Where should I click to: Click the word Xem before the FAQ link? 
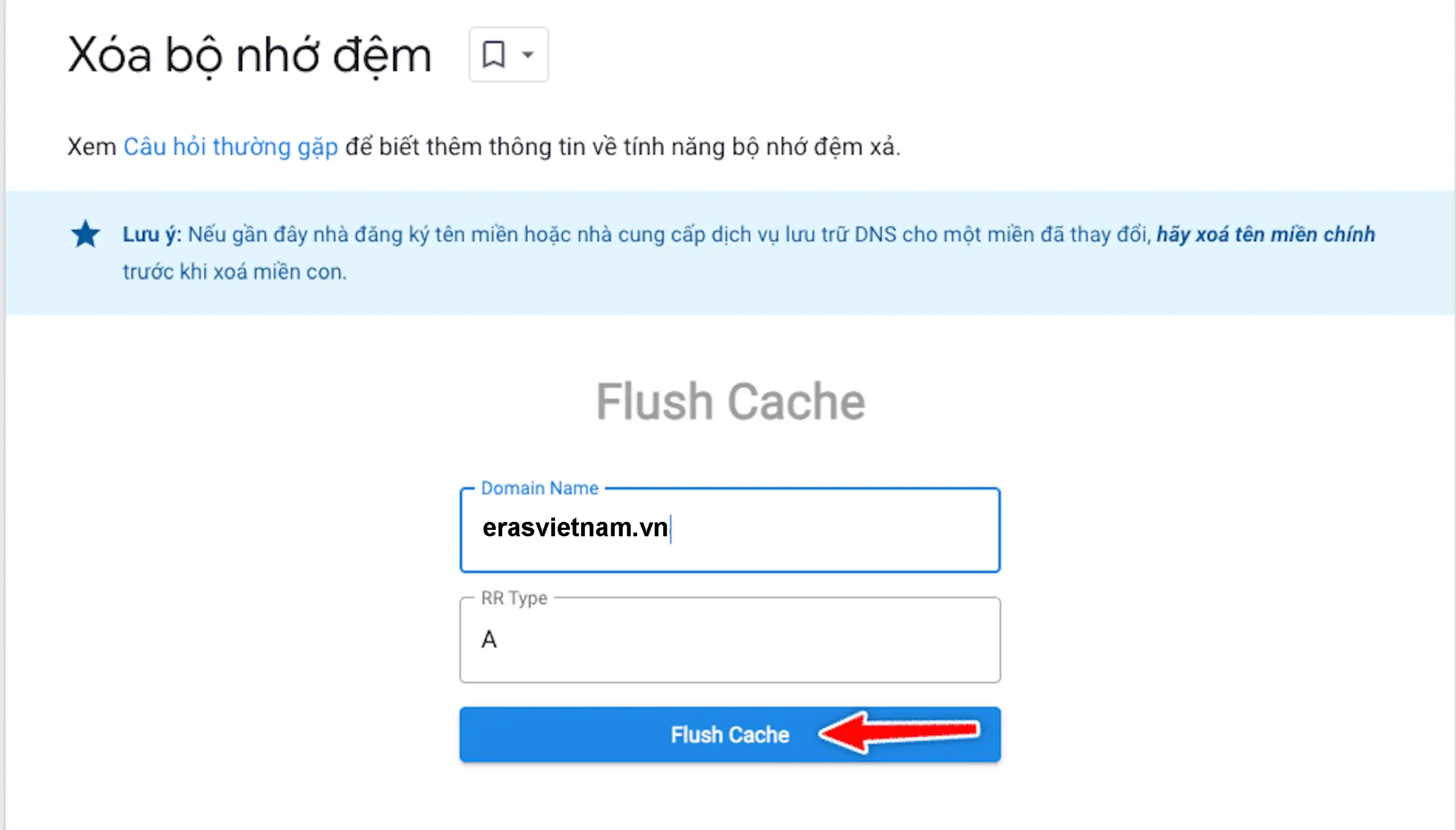click(x=91, y=147)
